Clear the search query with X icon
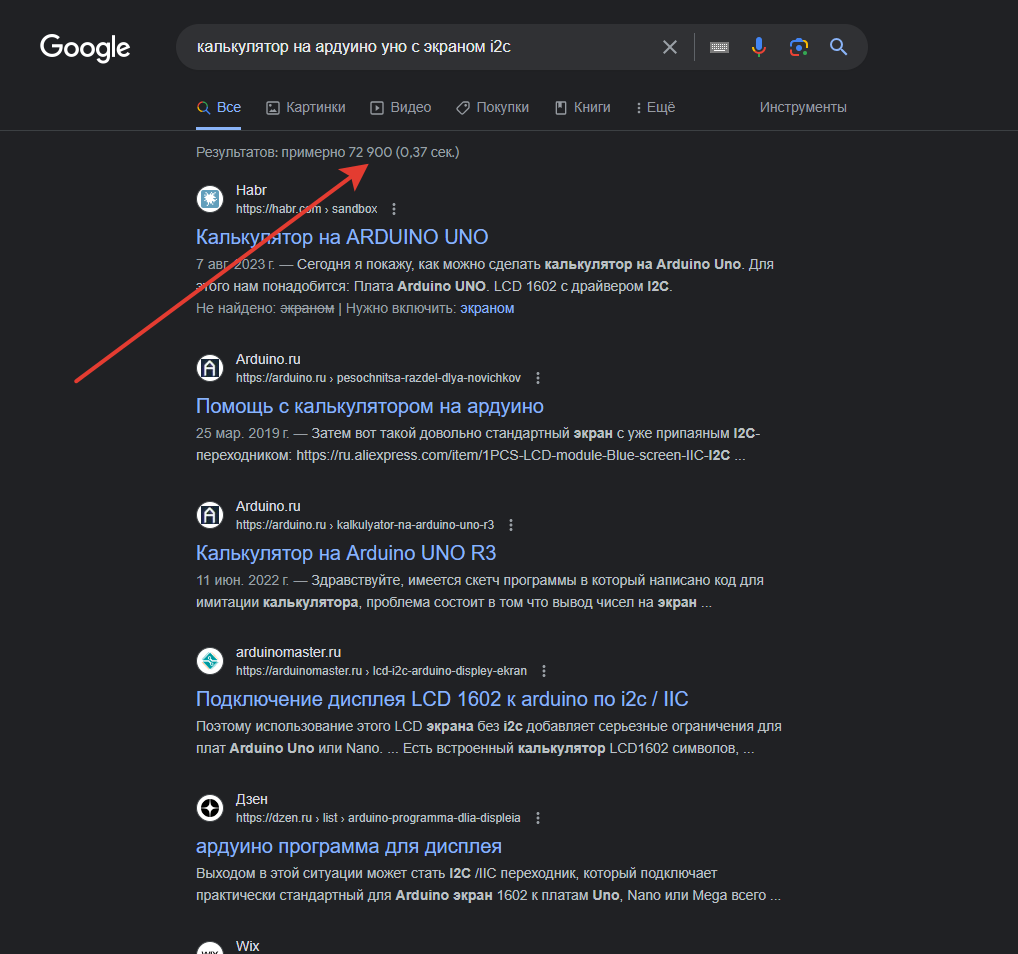This screenshot has height=954, width=1018. click(x=669, y=47)
